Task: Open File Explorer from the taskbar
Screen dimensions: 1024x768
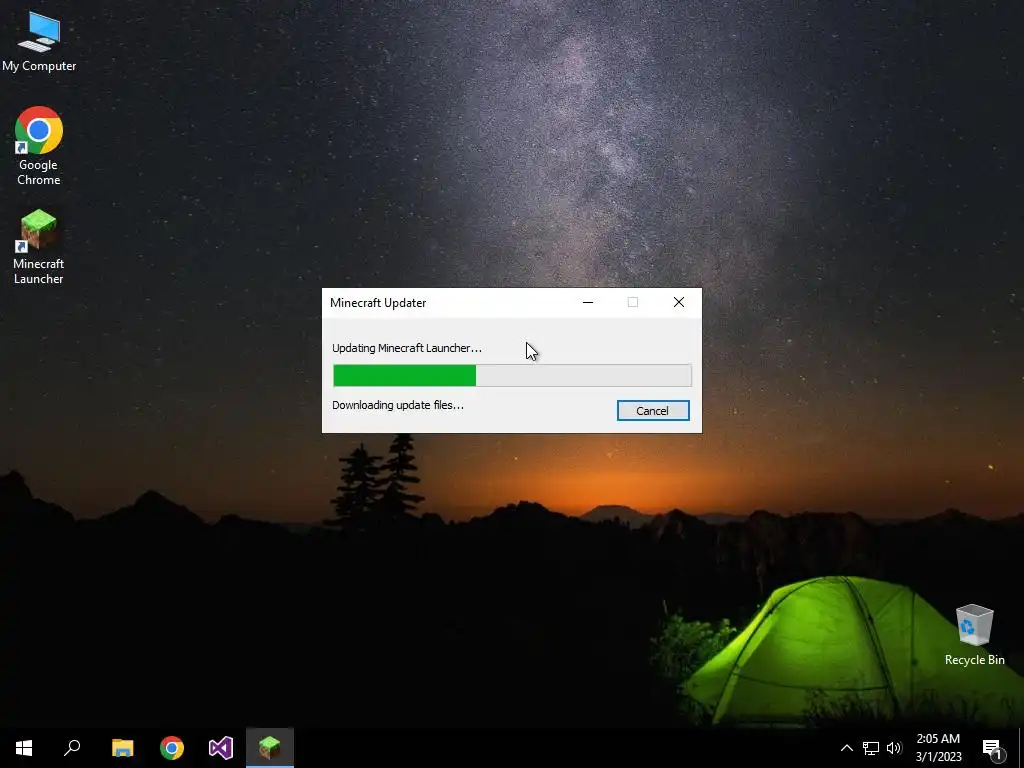Action: coord(122,748)
